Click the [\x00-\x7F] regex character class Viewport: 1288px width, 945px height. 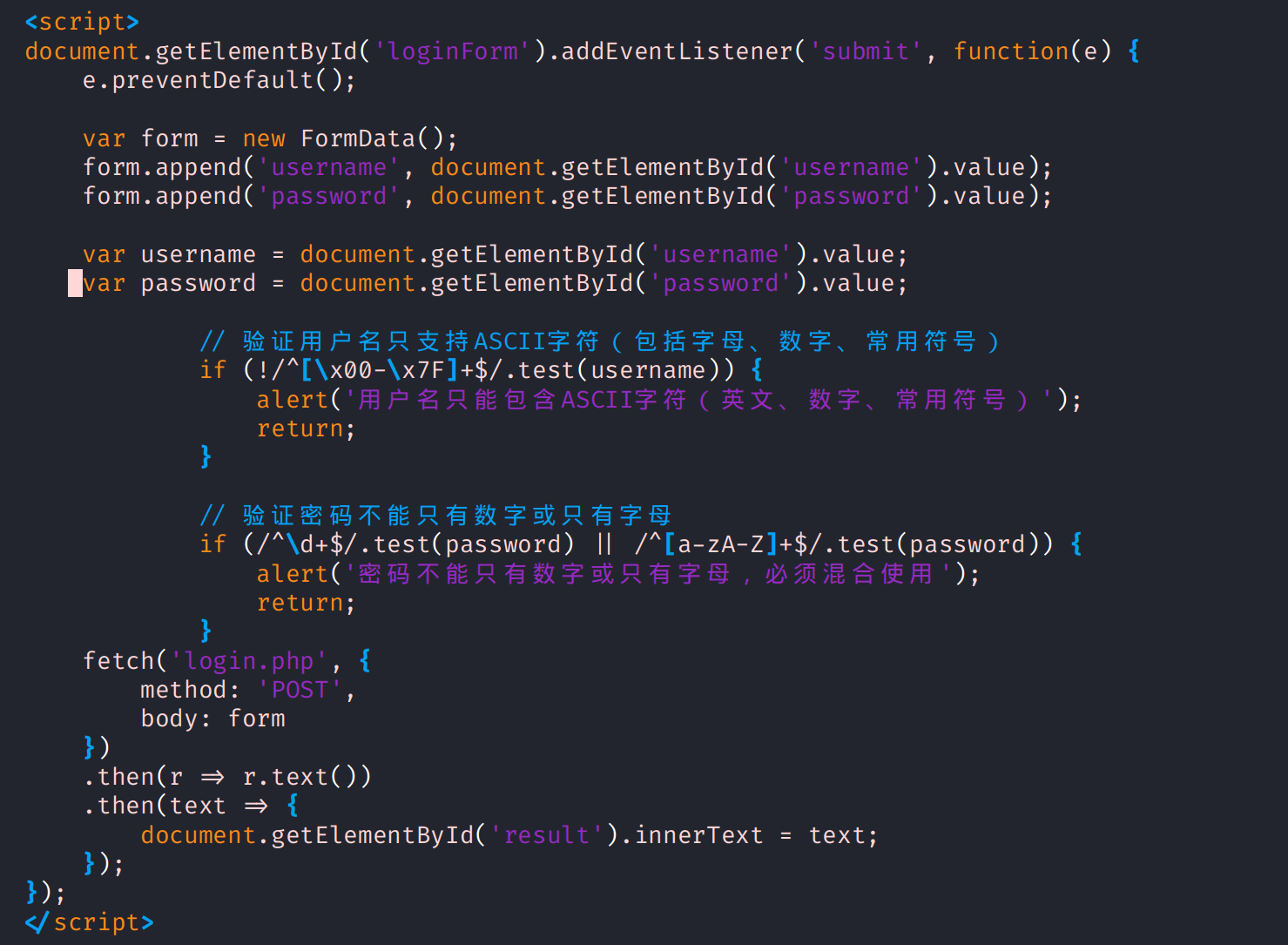click(380, 370)
